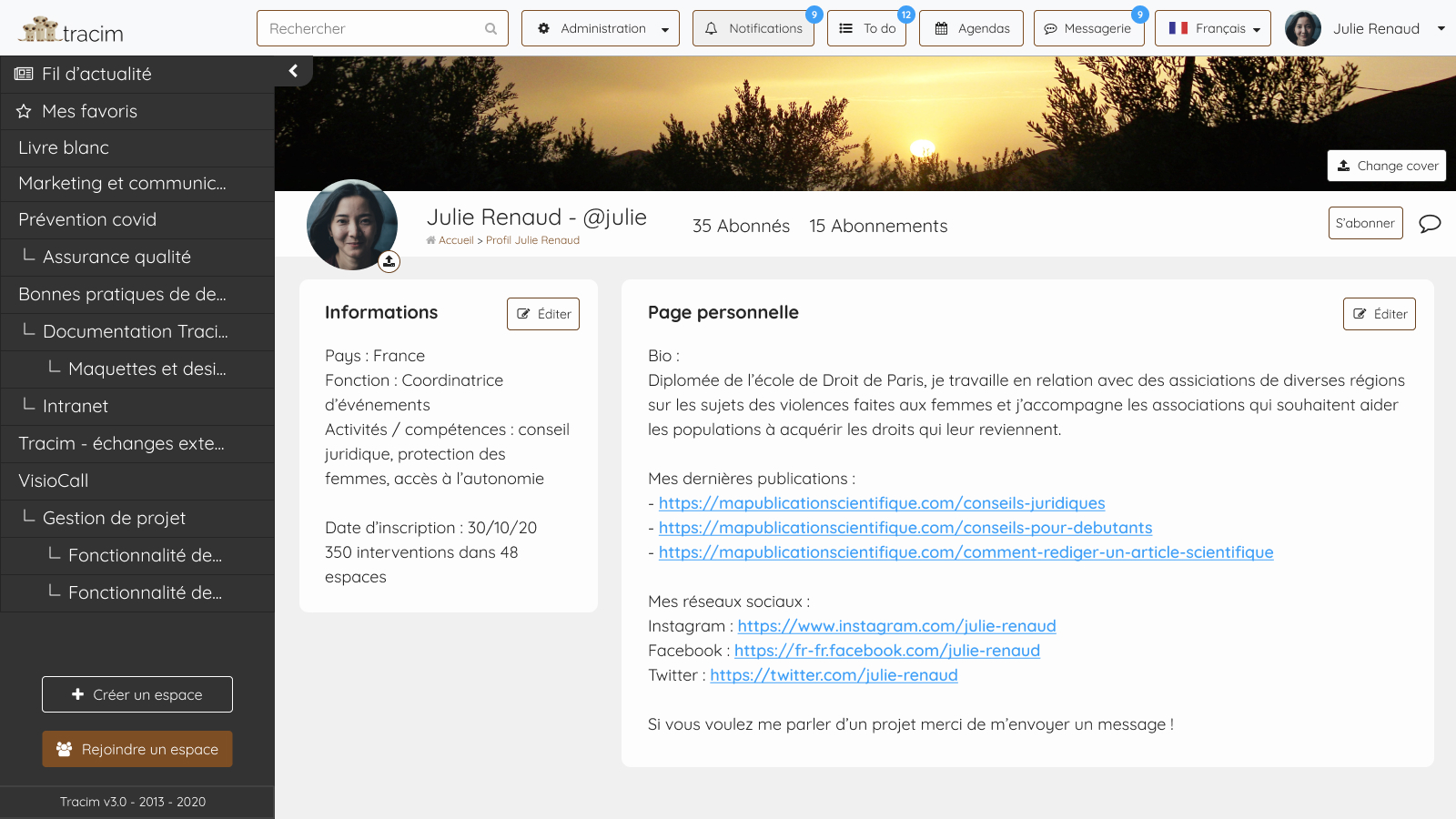Open the last Fonctionnalité de... entry
Screen dimensions: 1456x819
137,593
